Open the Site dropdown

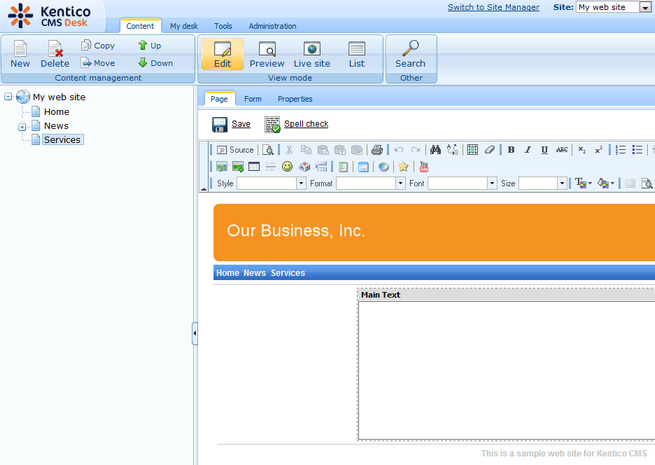coord(645,7)
